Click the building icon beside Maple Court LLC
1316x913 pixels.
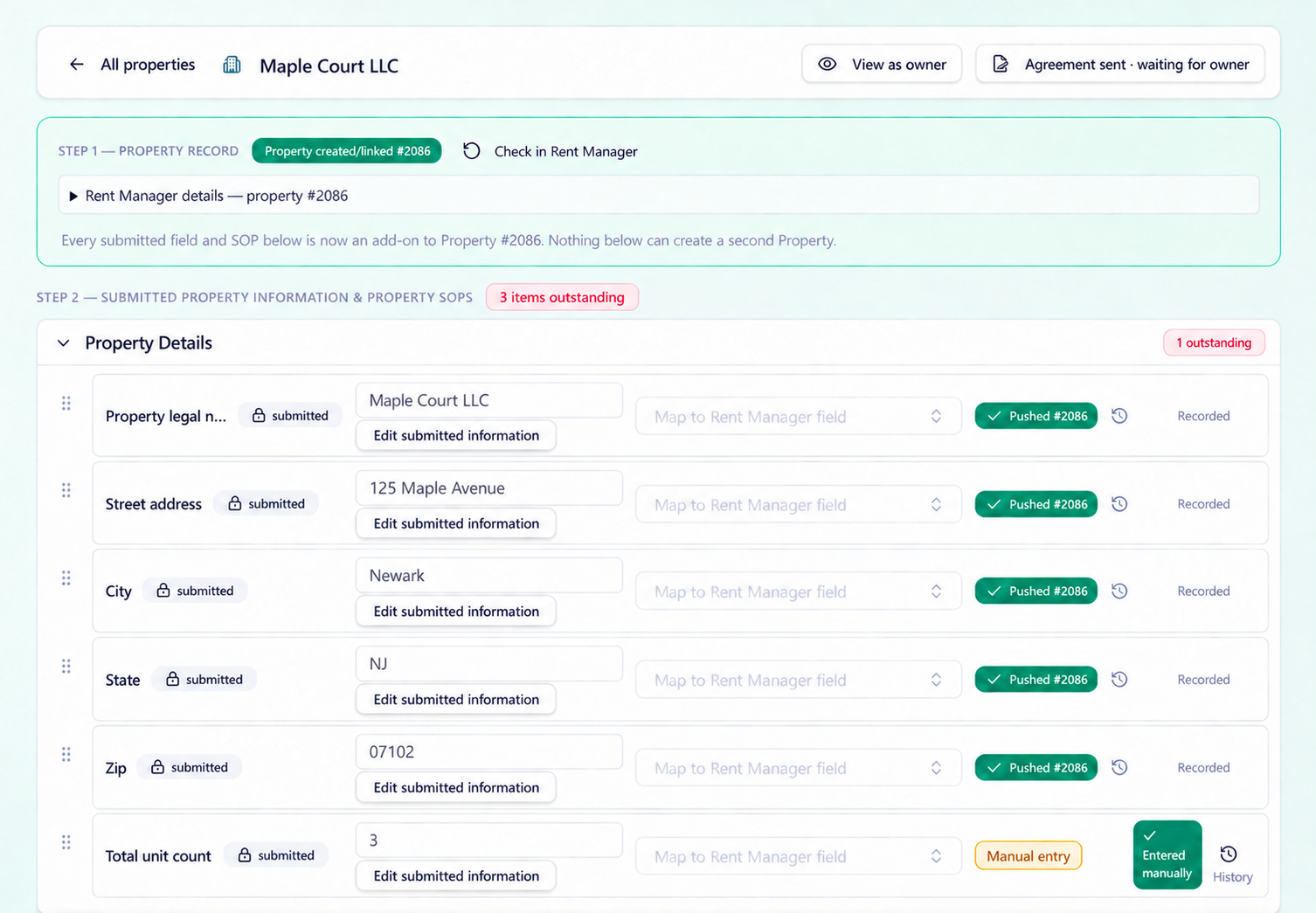(232, 65)
